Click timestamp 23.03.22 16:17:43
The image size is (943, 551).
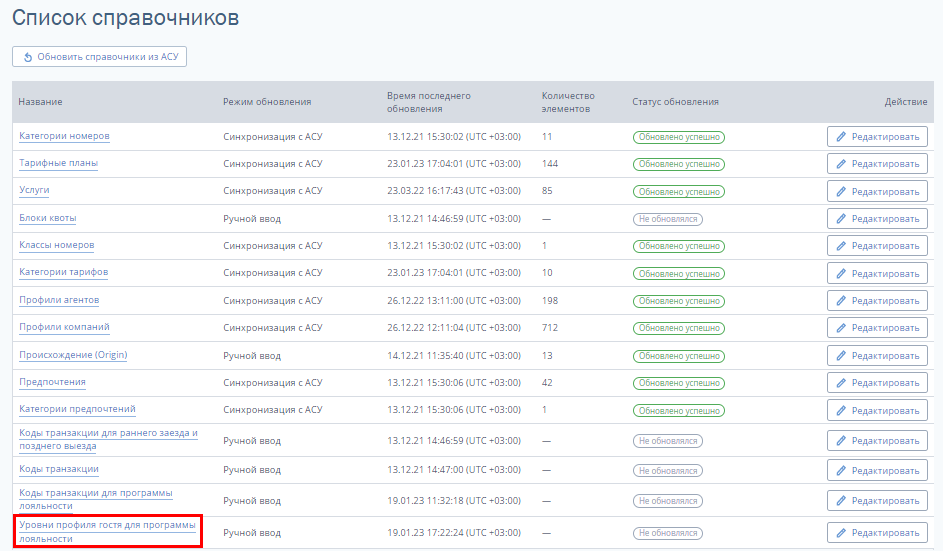pos(454,191)
